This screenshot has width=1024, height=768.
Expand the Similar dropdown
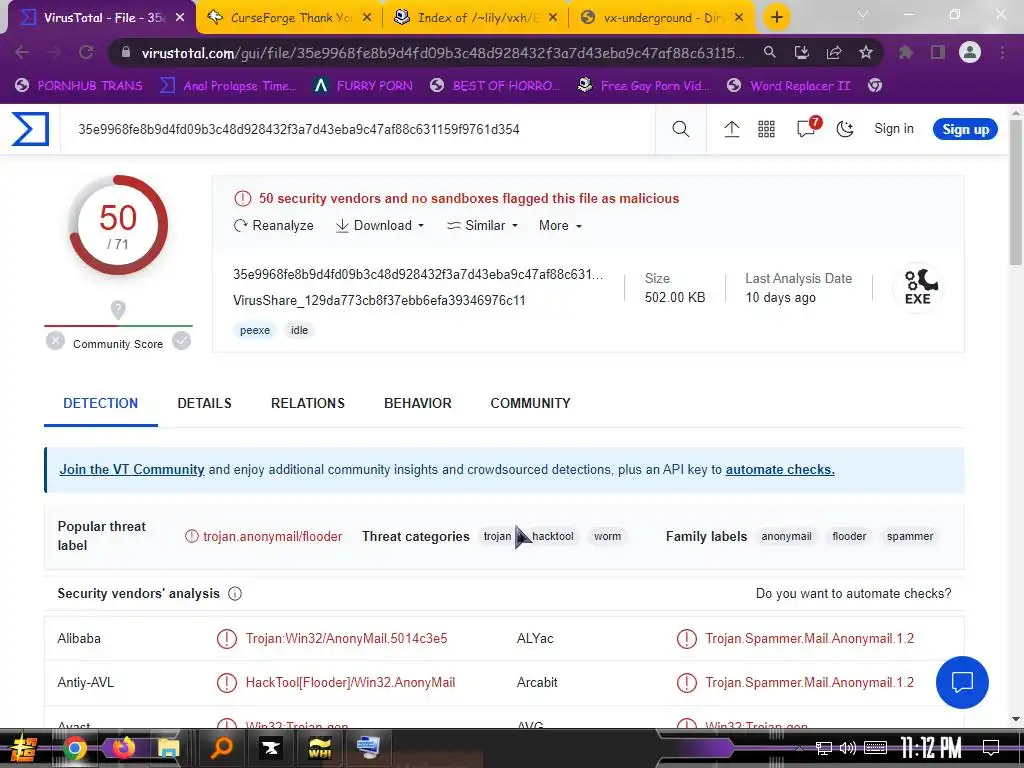tap(482, 225)
